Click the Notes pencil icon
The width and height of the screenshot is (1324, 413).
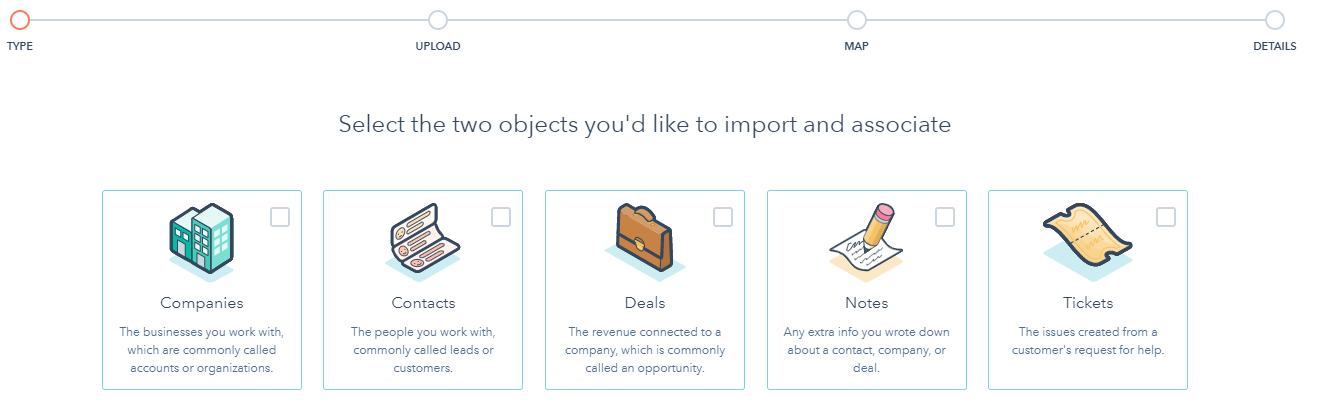pyautogui.click(x=866, y=241)
